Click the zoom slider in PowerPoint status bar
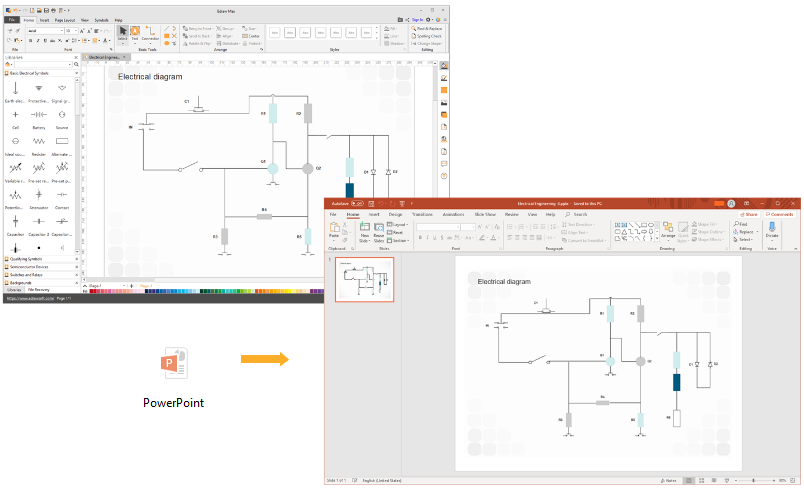The height and width of the screenshot is (490, 804). pyautogui.click(x=753, y=480)
